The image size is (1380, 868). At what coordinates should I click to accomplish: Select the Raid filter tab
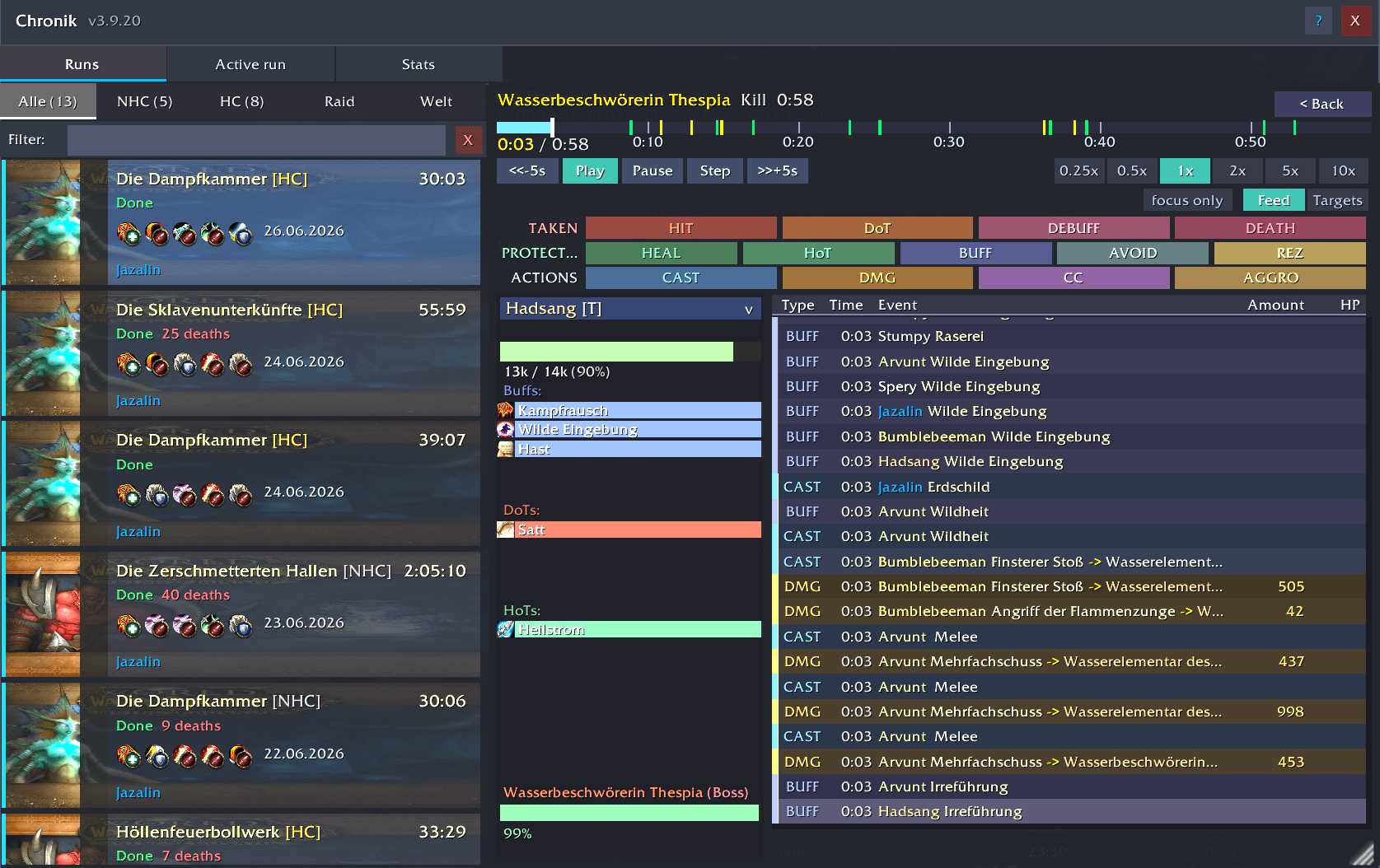click(339, 101)
